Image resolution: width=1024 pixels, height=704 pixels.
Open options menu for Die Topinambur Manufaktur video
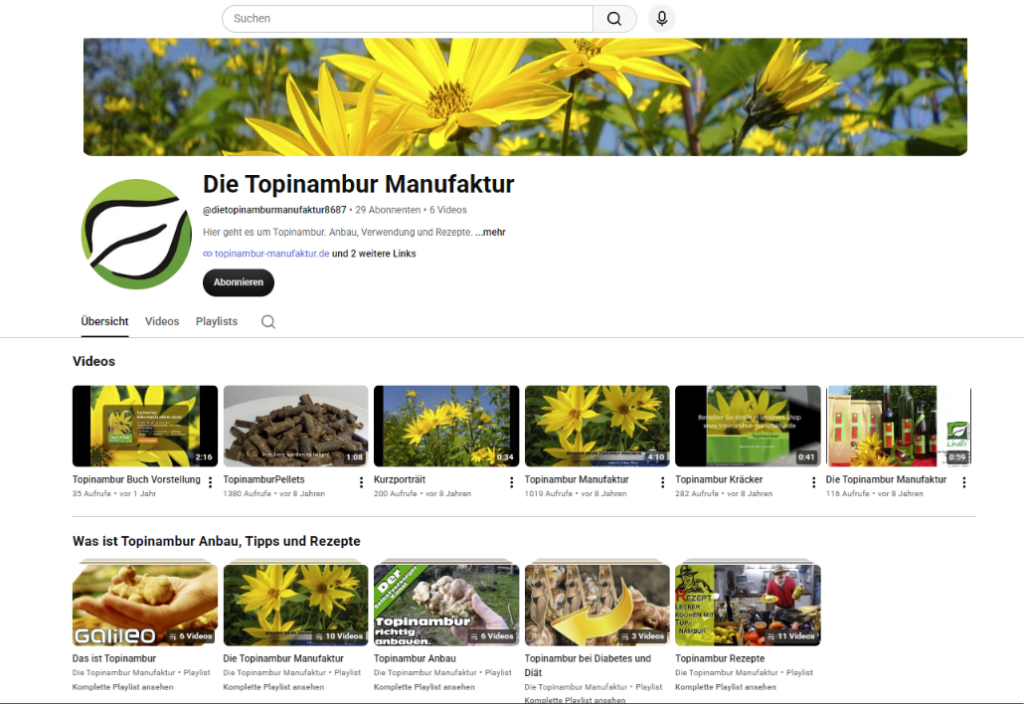click(964, 482)
